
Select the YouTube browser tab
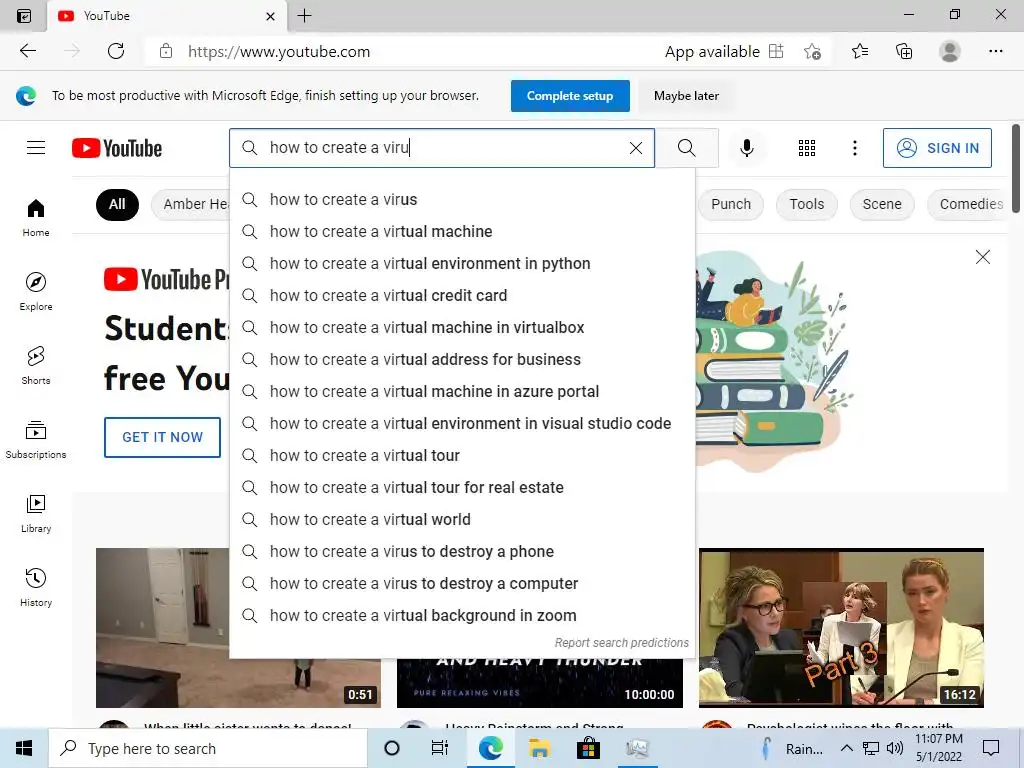[x=167, y=16]
